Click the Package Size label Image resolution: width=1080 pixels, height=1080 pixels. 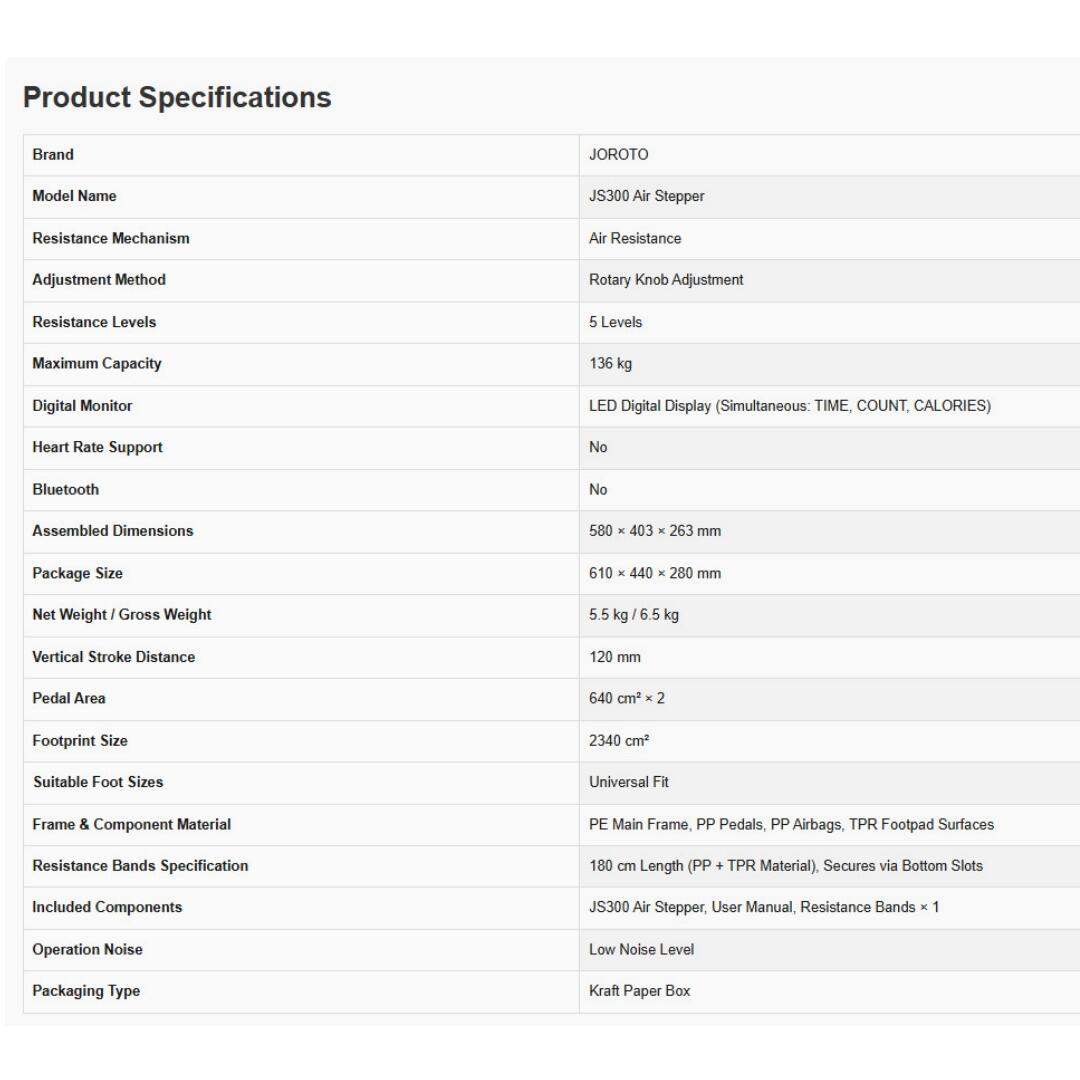click(78, 573)
